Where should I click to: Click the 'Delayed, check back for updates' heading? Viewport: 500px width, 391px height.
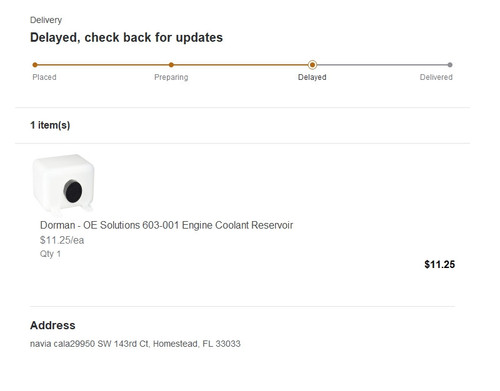click(126, 37)
